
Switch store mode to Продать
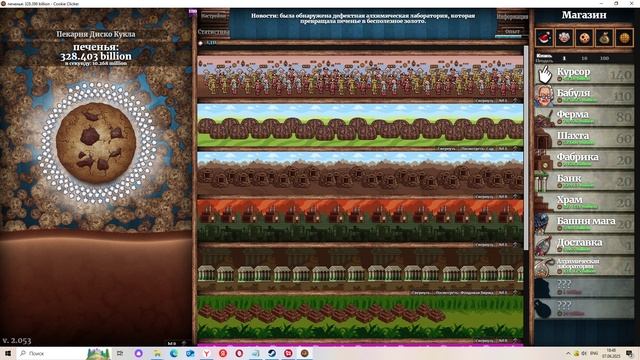coord(544,60)
